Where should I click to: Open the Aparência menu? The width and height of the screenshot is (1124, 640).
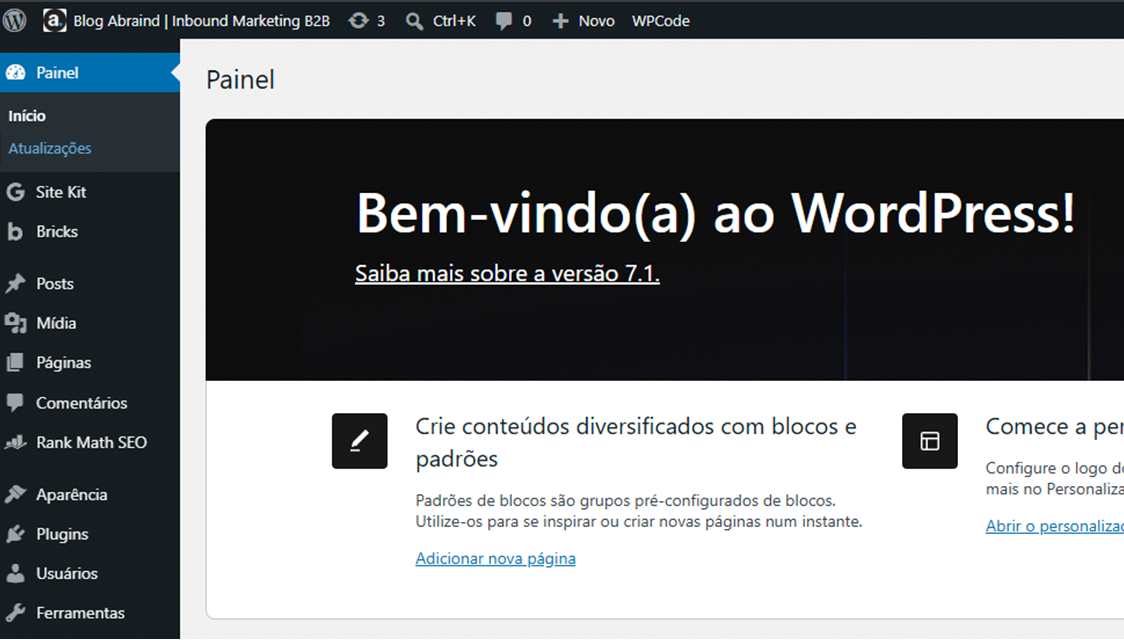[90, 494]
